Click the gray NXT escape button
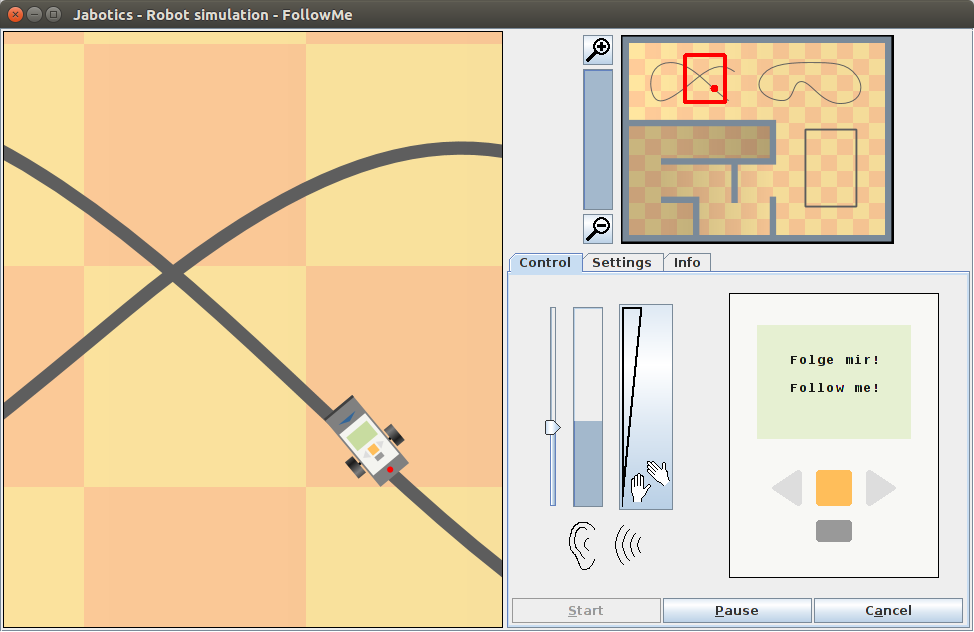The image size is (974, 632). tap(834, 531)
